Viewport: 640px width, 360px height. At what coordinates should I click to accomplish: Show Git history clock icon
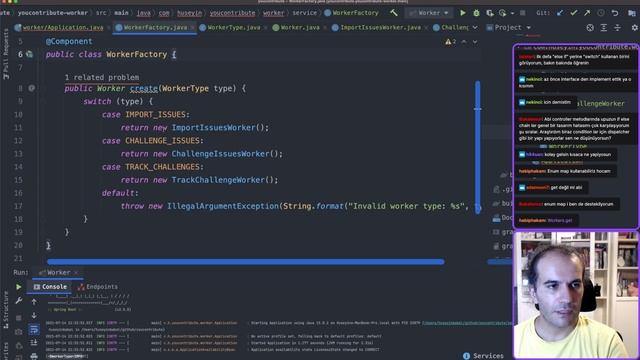tap(601, 13)
